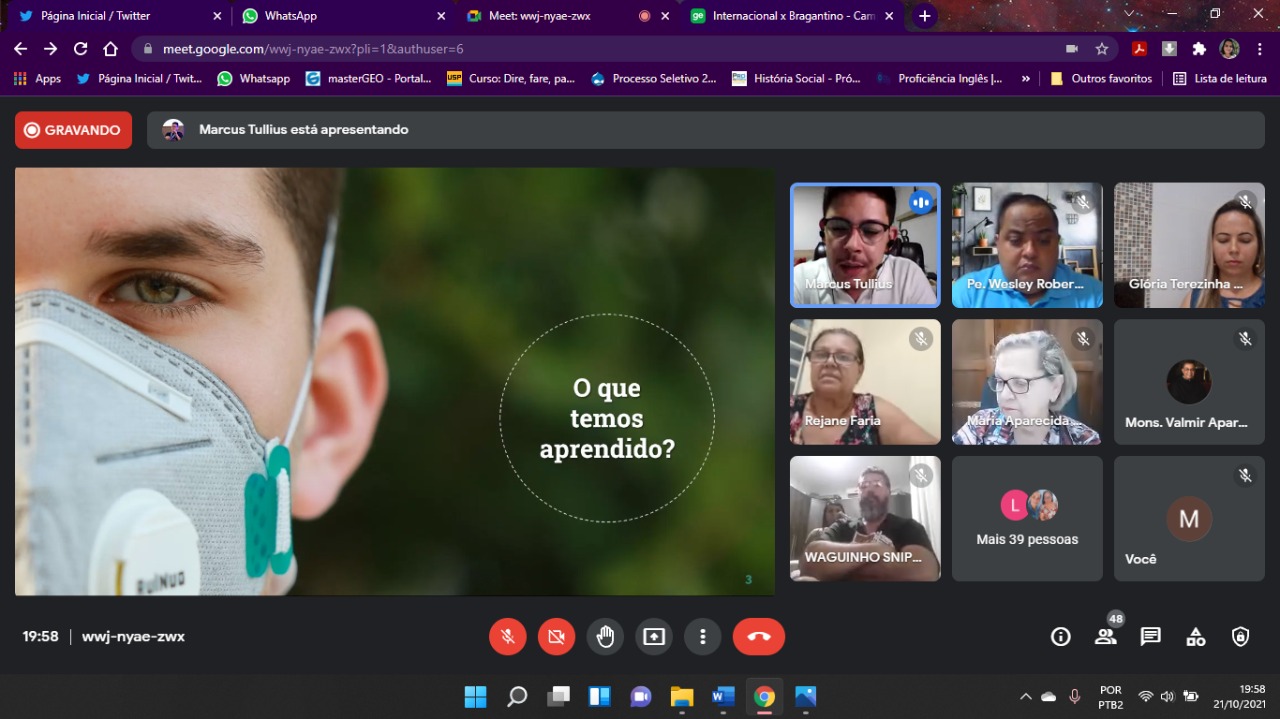Image resolution: width=1280 pixels, height=719 pixels.
Task: Toggle the camera on or off
Action: 556,636
